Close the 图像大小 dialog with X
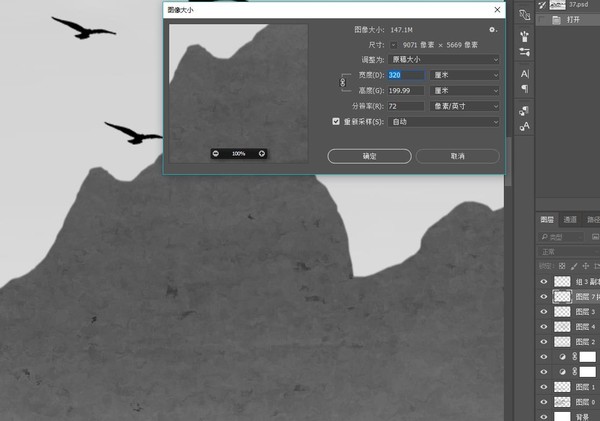 click(x=497, y=10)
